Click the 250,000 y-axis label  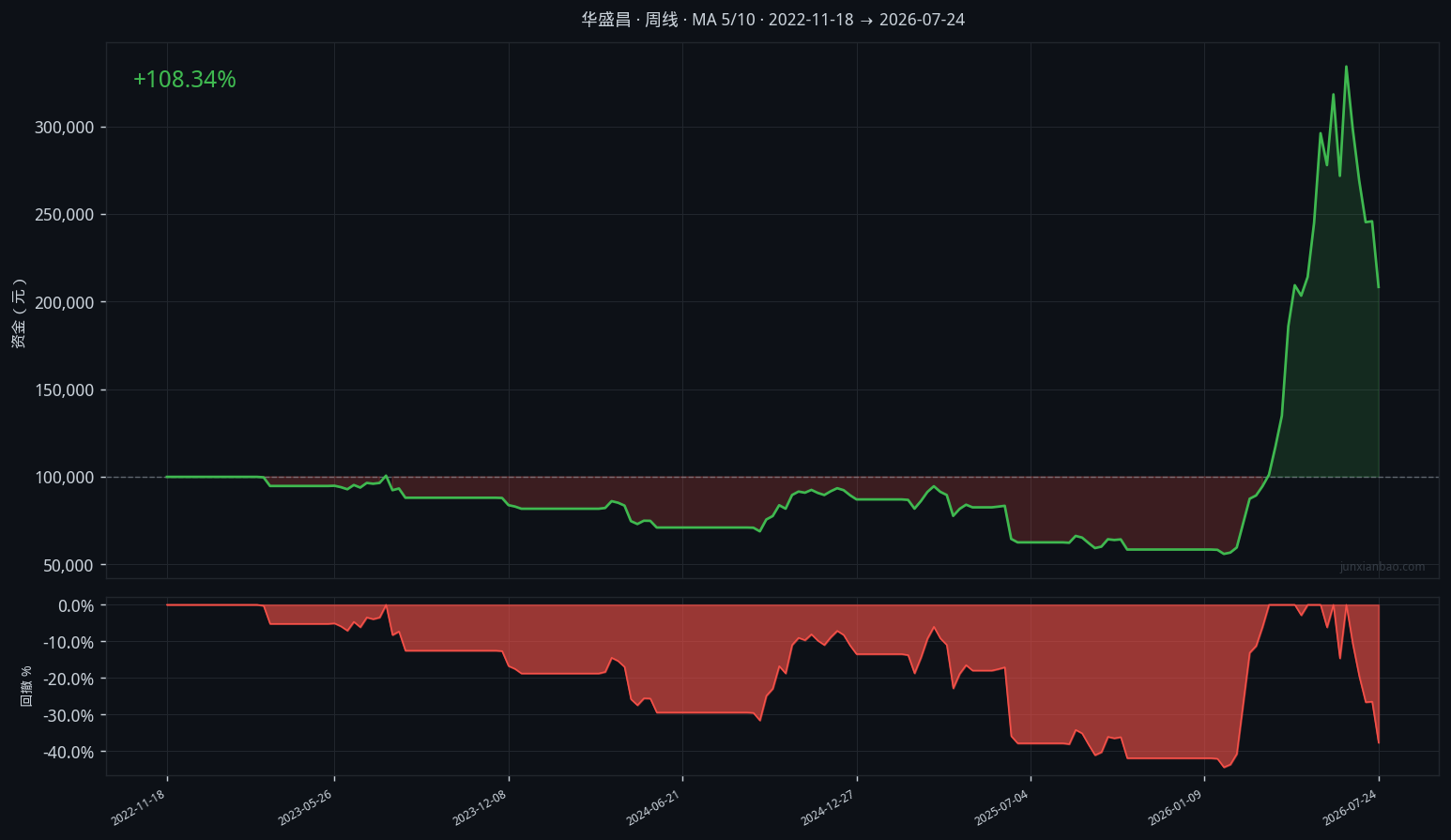[65, 215]
